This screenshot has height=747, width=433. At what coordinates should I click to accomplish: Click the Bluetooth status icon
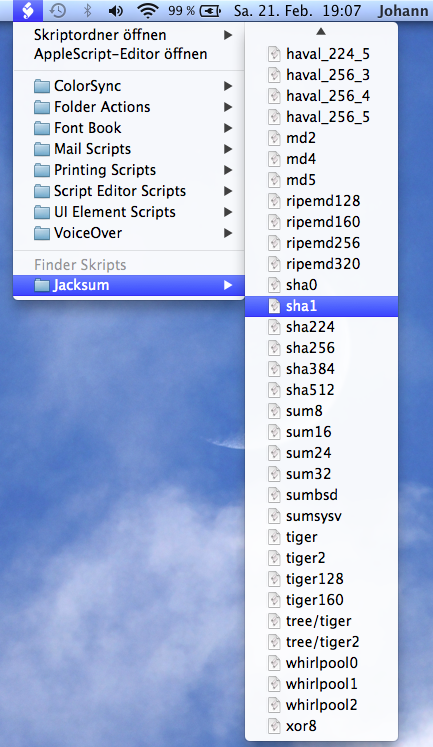[87, 10]
